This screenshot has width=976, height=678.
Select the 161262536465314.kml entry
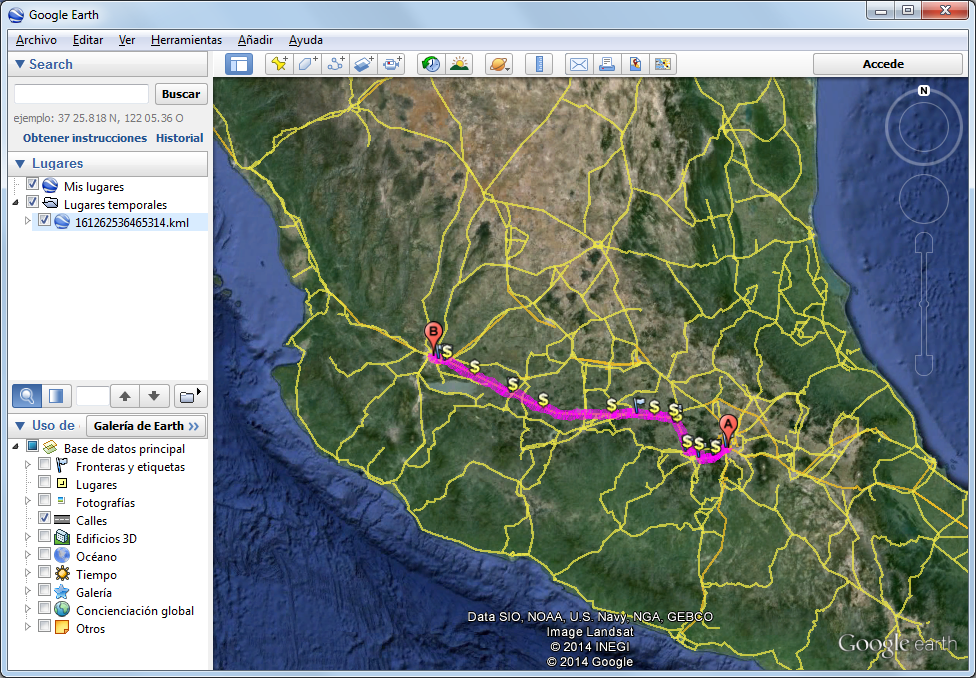point(131,222)
